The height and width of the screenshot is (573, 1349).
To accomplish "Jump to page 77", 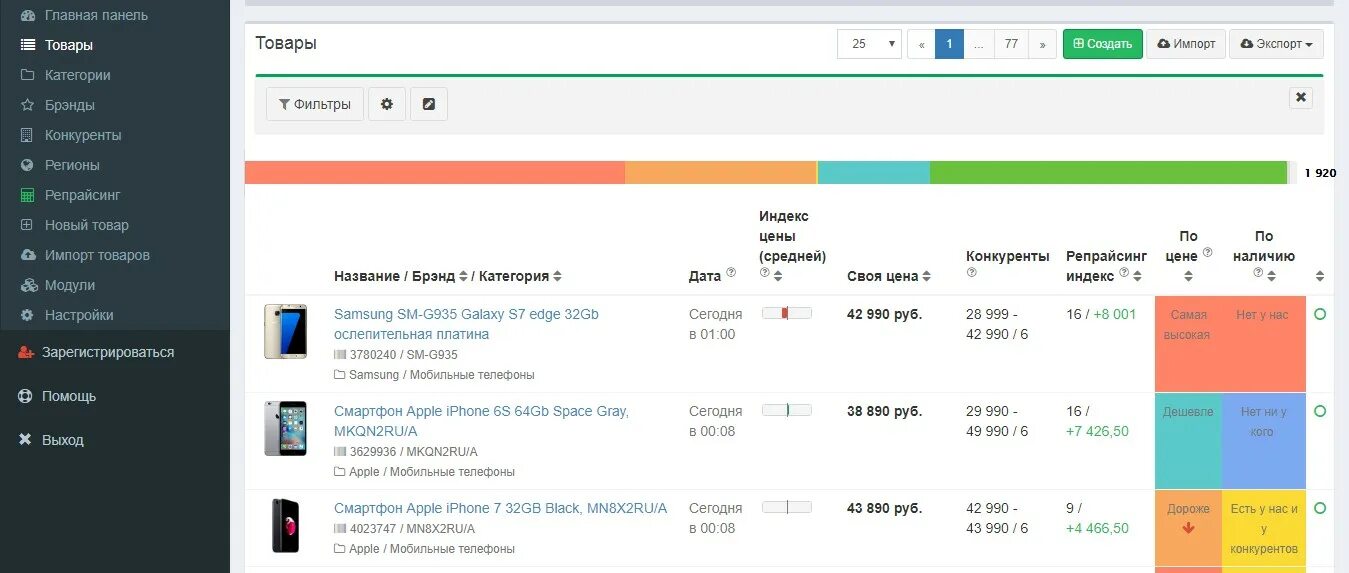I will click(1011, 44).
